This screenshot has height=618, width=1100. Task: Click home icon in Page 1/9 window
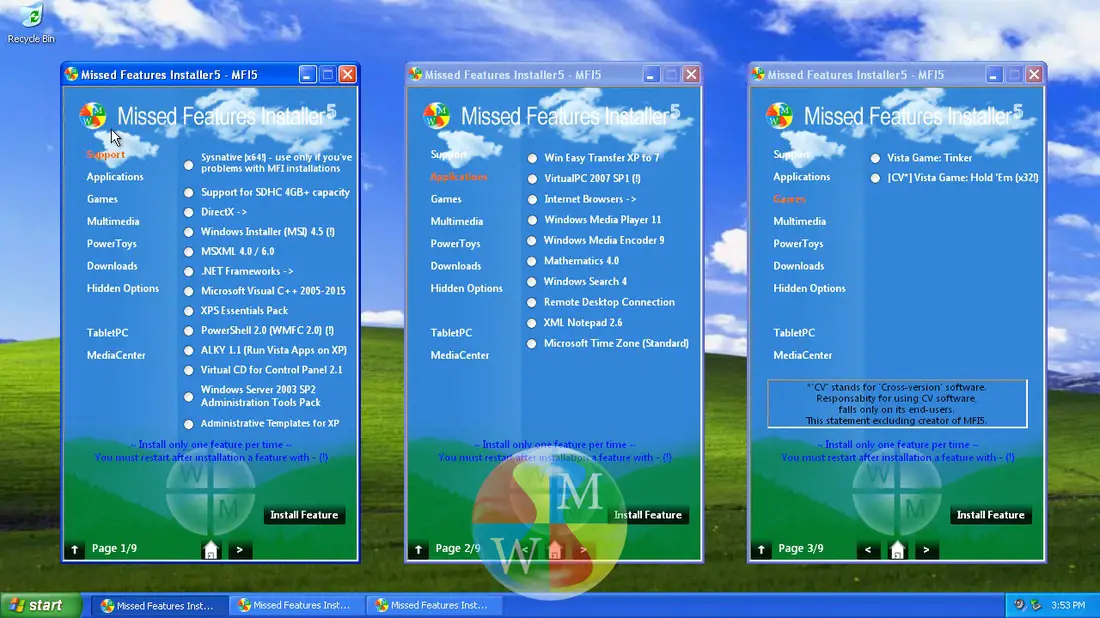click(x=210, y=550)
